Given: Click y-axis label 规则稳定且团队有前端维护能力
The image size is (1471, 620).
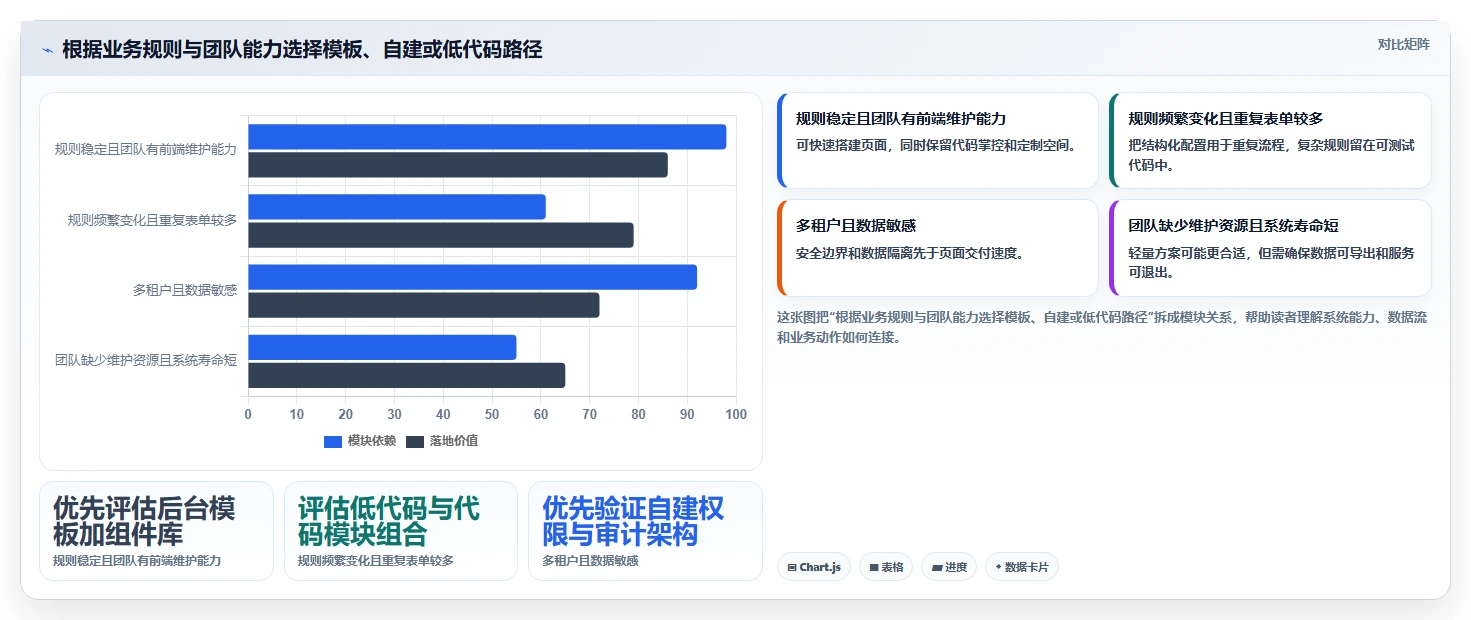Looking at the screenshot, I should (x=146, y=149).
